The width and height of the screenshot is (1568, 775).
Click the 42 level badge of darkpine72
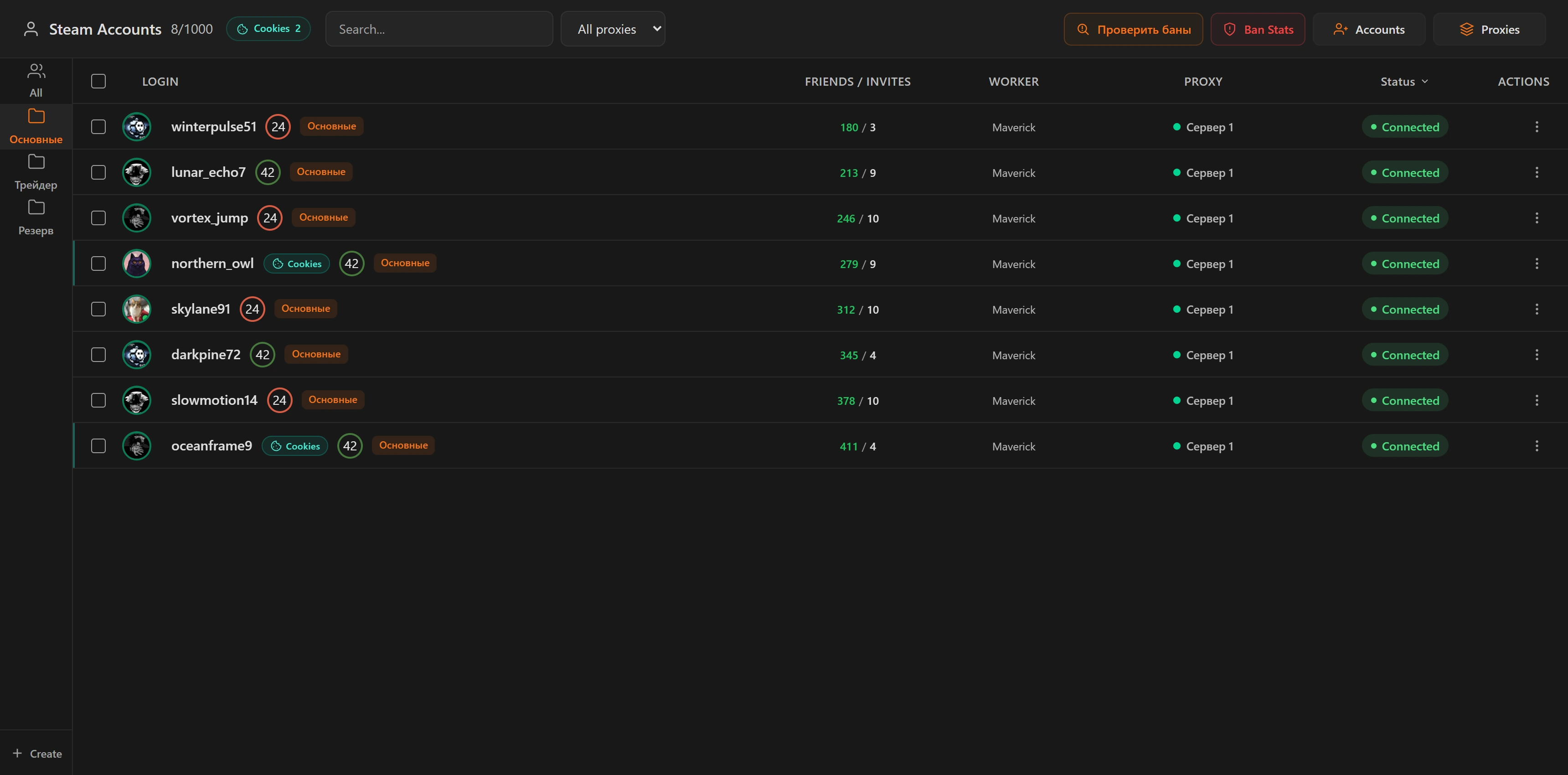[x=263, y=355]
